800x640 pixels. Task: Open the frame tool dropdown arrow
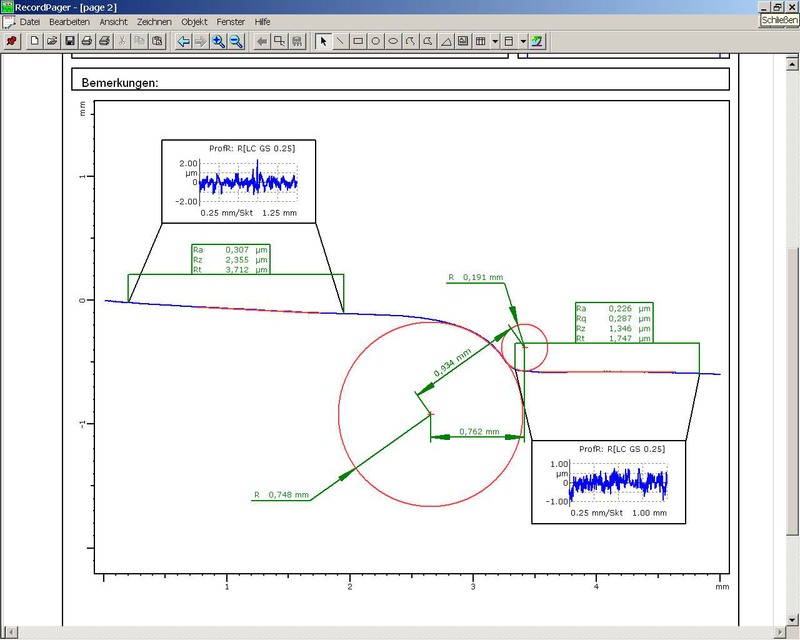coord(523,41)
